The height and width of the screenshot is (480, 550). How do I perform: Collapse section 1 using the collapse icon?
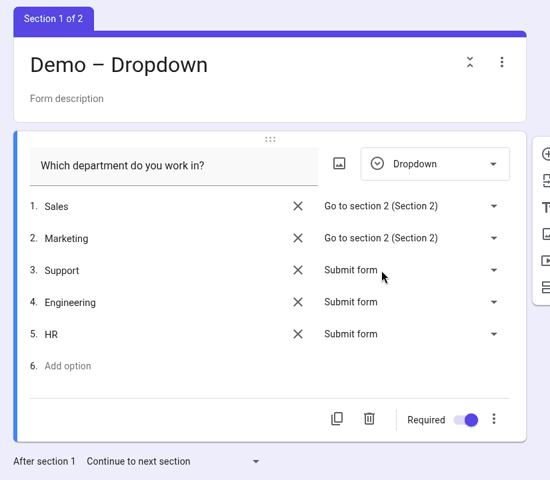point(470,62)
